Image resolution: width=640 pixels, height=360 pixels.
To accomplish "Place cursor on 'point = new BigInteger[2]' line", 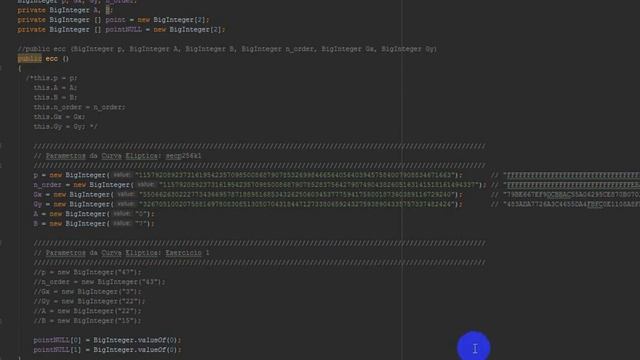I will coord(113,20).
